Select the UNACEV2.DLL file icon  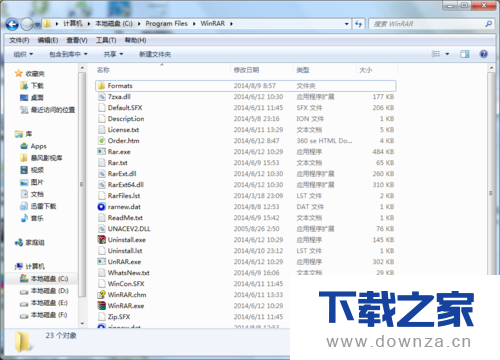click(x=102, y=229)
